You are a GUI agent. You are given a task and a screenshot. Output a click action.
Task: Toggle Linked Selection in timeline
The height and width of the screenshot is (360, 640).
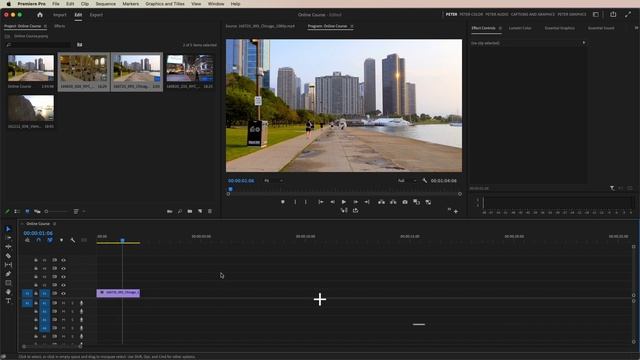(50, 240)
